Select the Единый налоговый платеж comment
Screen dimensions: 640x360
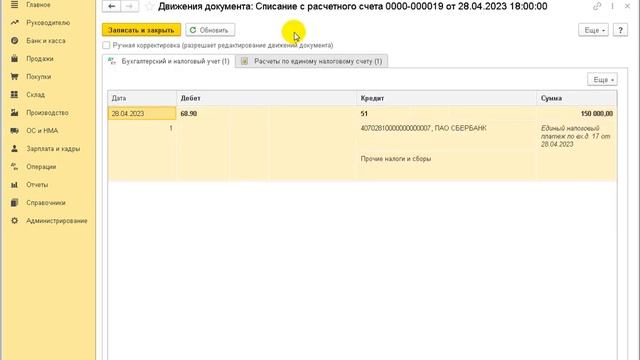pos(576,136)
